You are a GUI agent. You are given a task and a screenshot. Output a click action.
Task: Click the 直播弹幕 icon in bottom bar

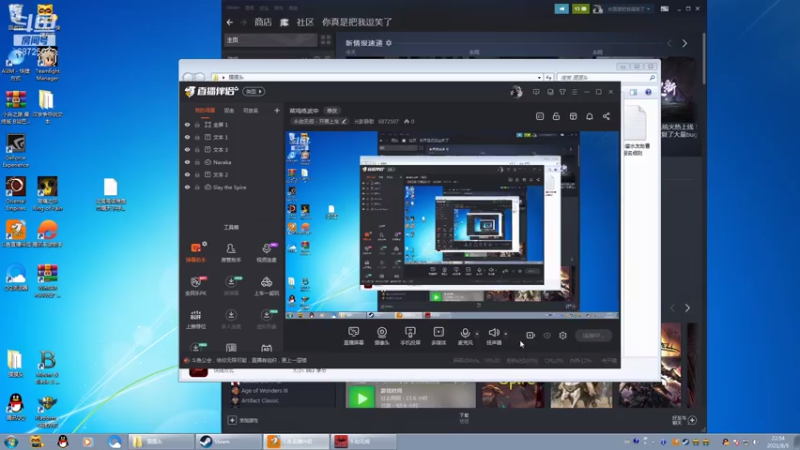click(354, 336)
